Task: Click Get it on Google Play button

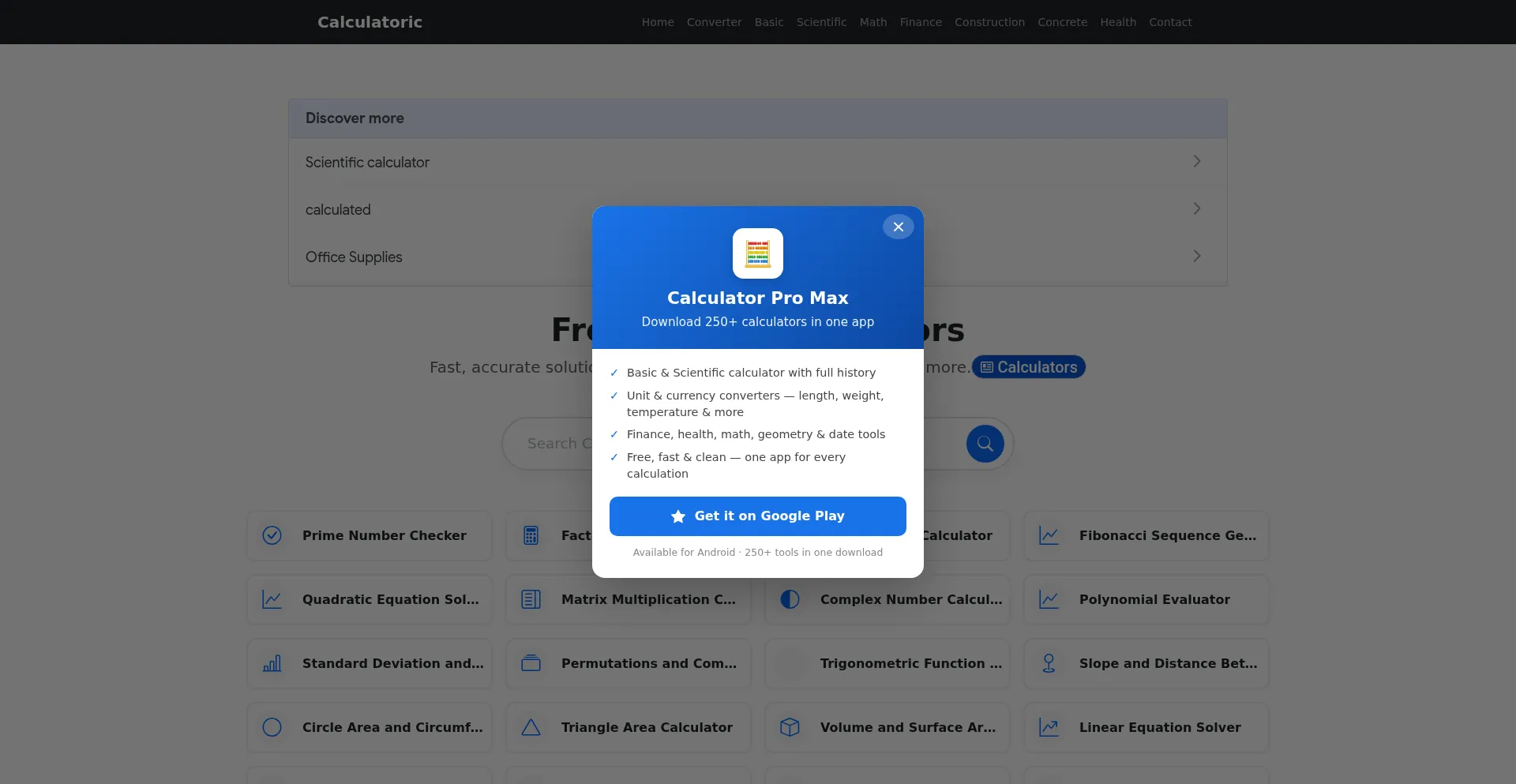Action: (758, 516)
